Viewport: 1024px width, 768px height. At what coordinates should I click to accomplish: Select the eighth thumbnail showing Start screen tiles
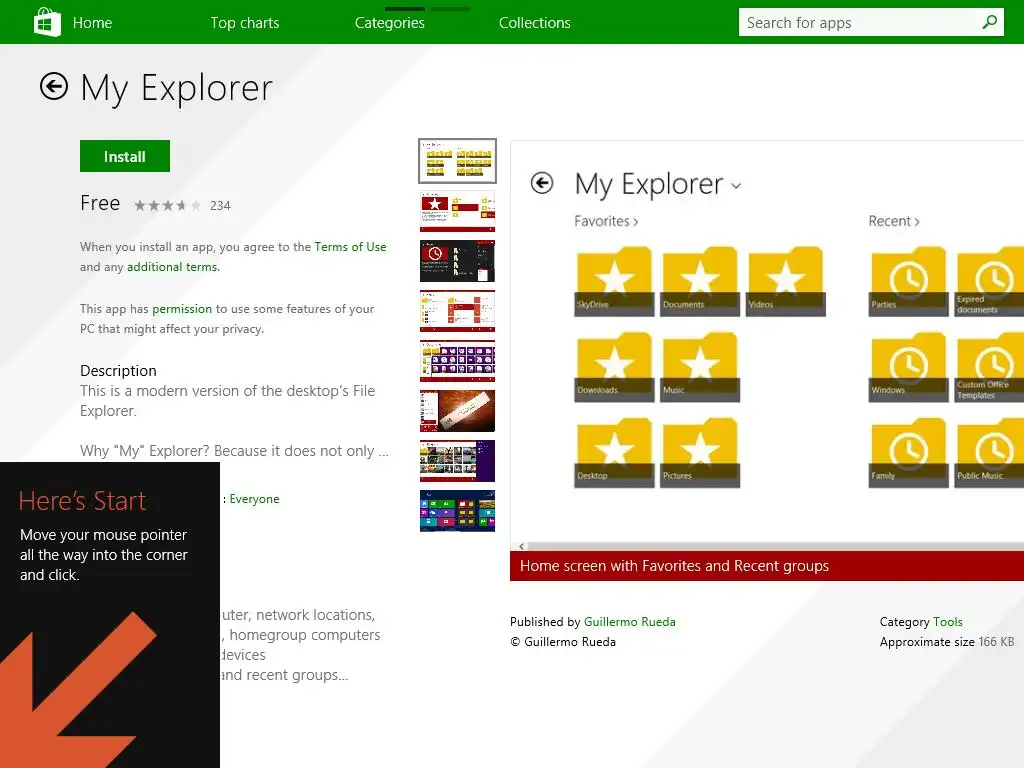coord(457,511)
